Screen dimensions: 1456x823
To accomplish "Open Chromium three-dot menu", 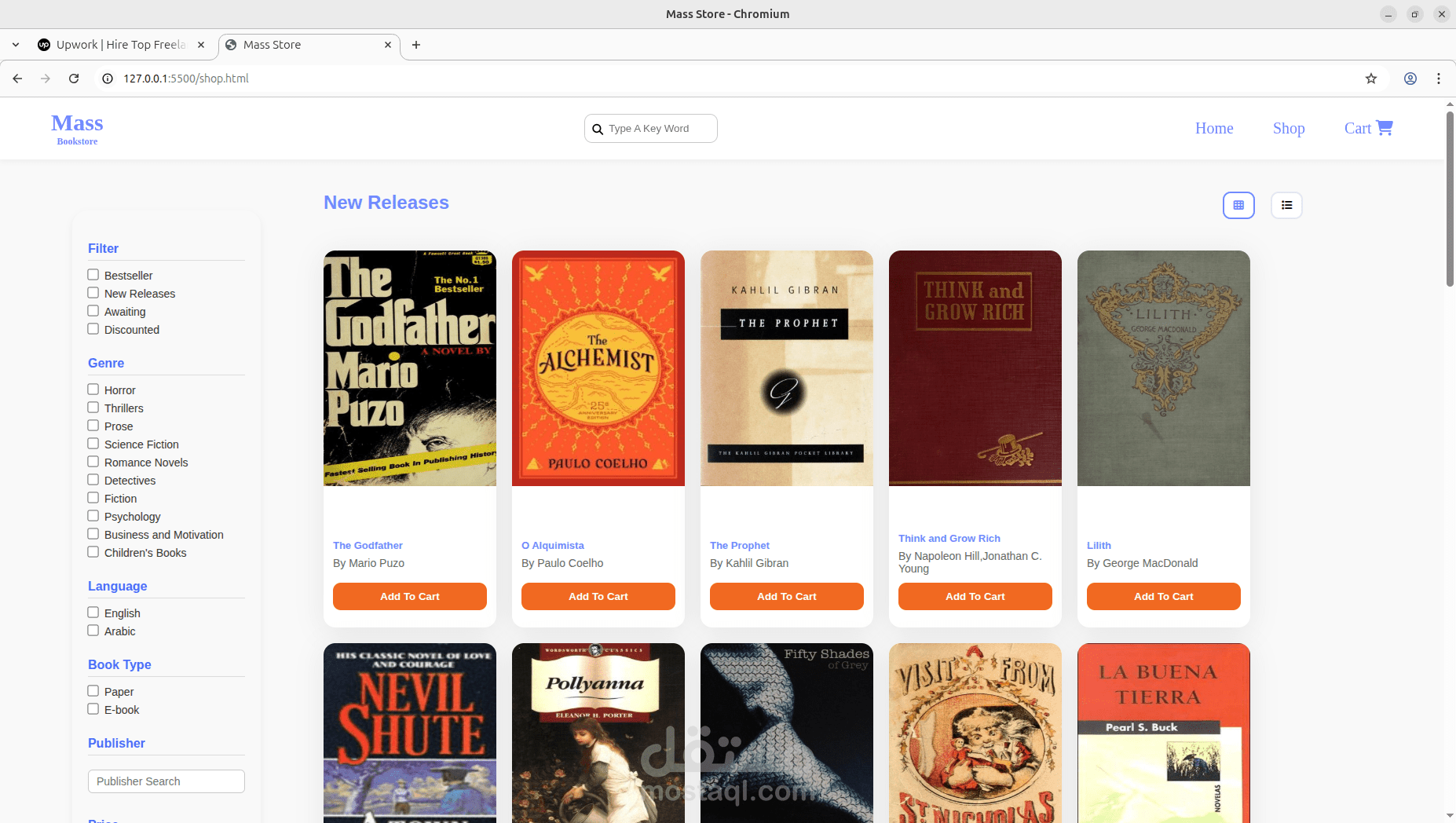I will tap(1439, 79).
